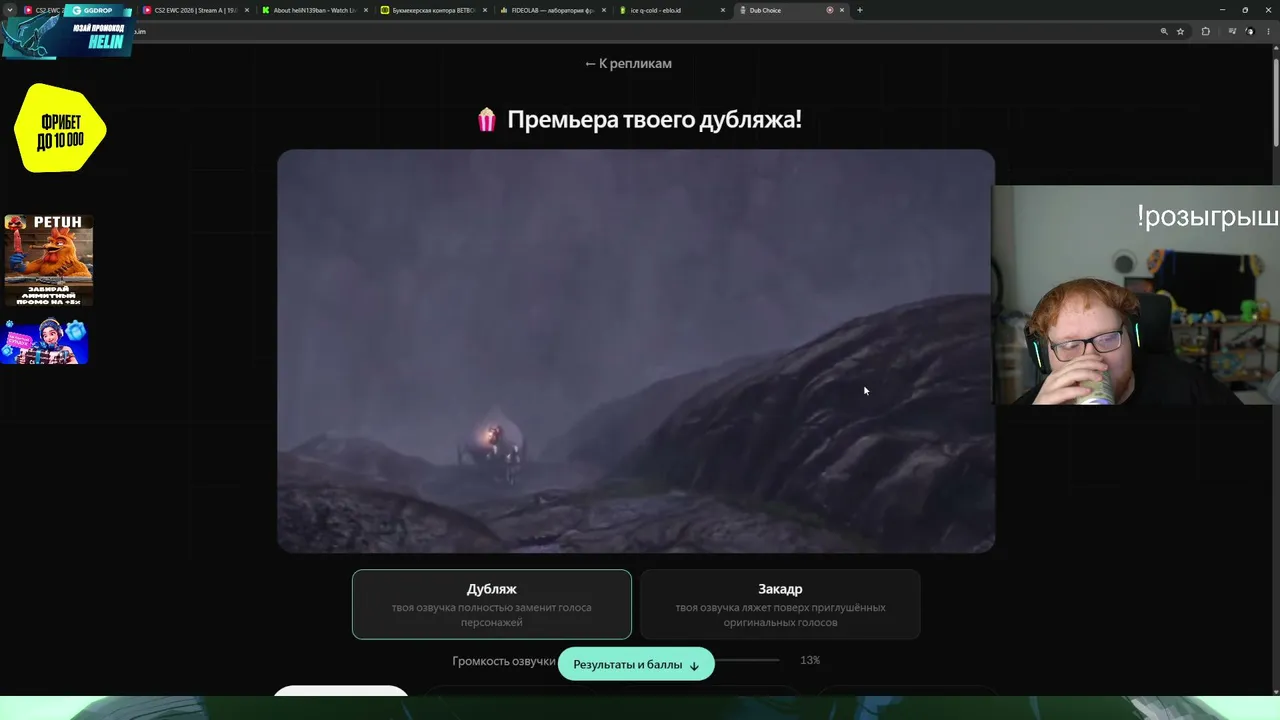Click the voiceover volume slider track

coord(747,660)
